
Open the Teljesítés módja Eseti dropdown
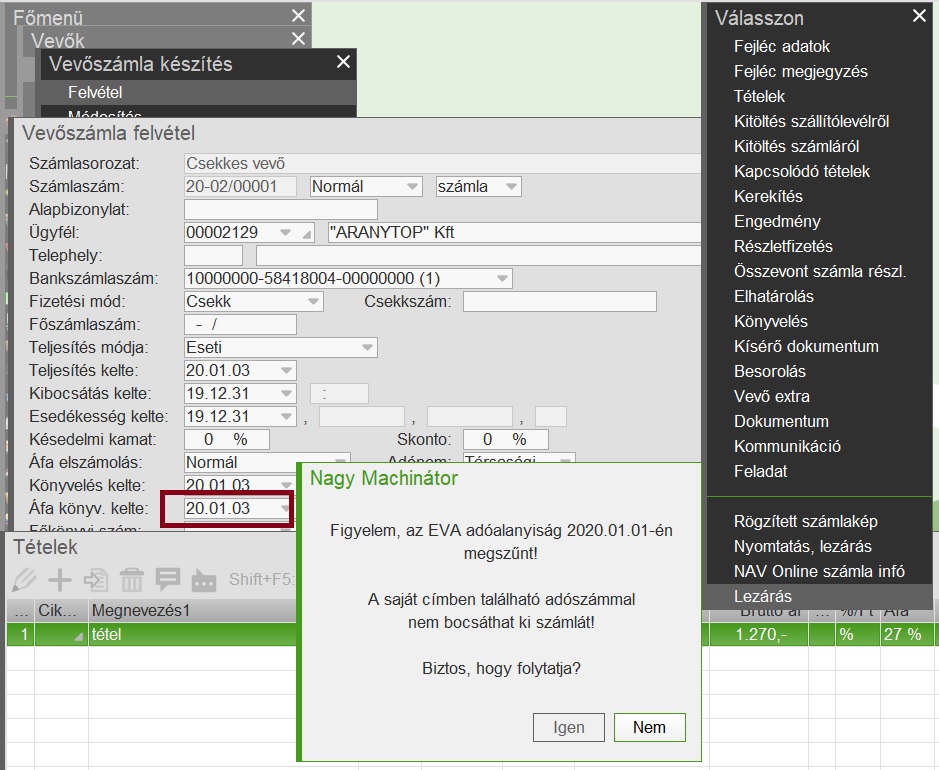(367, 347)
